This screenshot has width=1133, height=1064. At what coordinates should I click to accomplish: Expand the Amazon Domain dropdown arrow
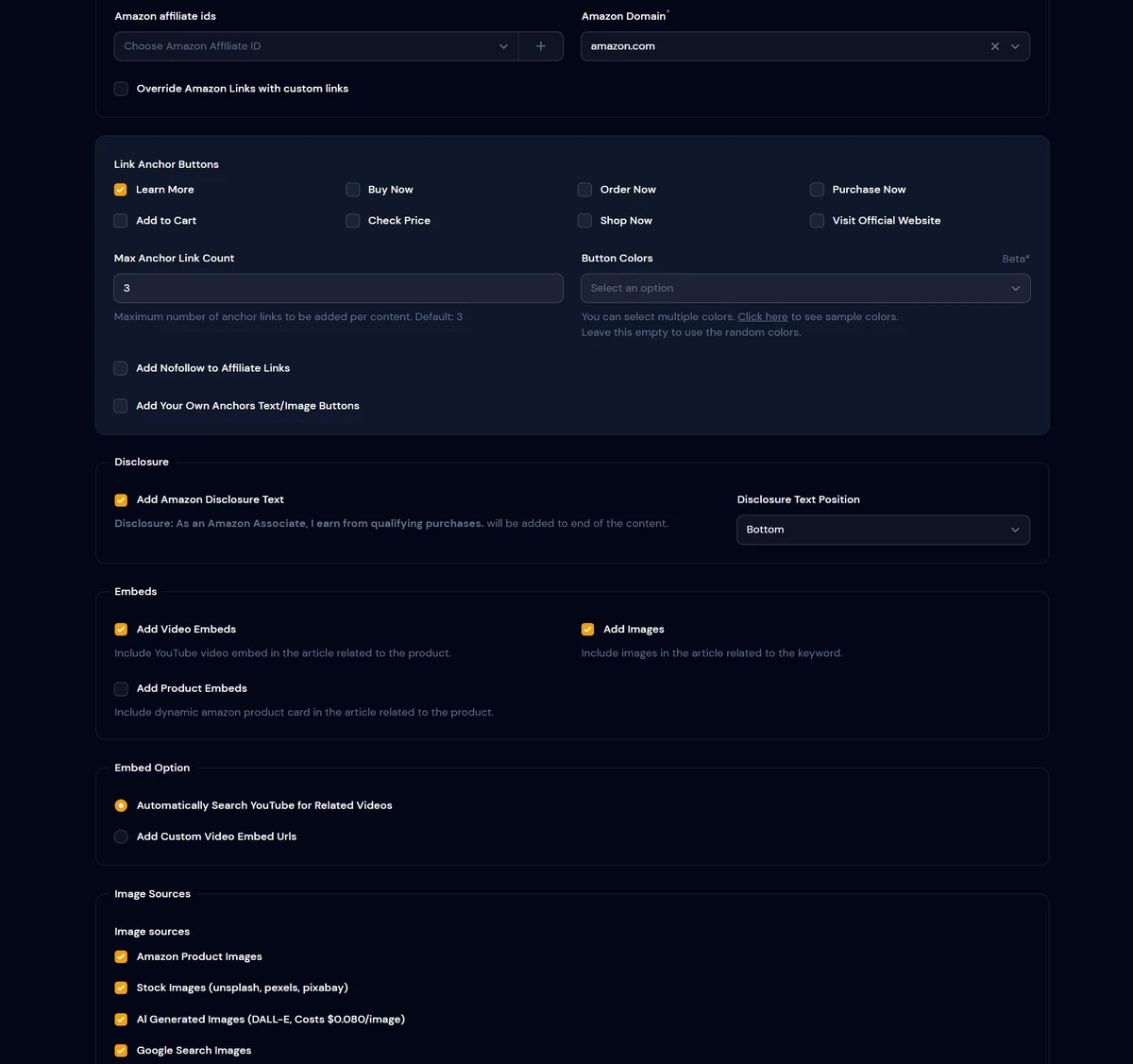1016,46
